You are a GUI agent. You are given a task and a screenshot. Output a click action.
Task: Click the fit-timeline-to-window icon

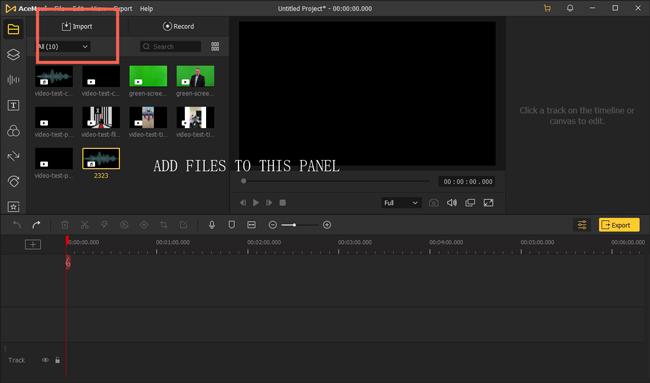coord(251,225)
